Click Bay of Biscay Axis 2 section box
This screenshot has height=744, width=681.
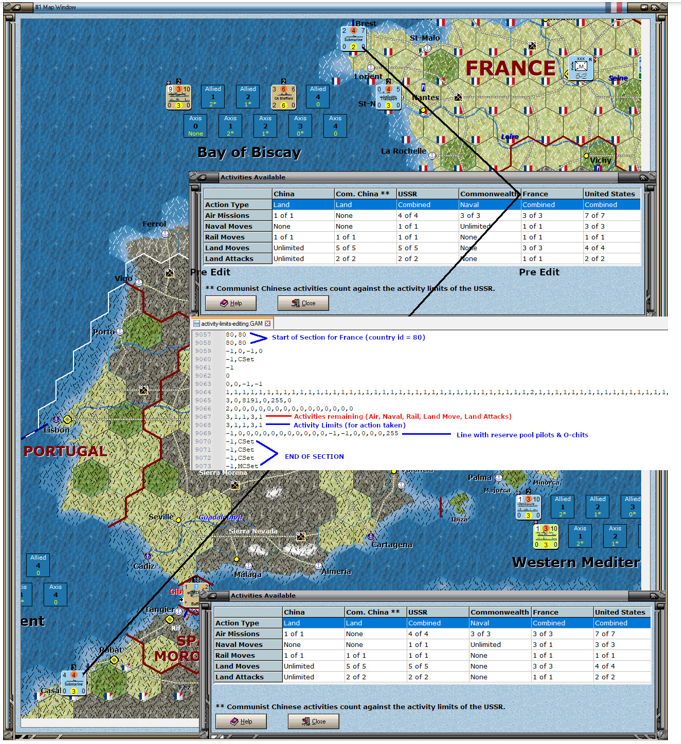[x=265, y=126]
